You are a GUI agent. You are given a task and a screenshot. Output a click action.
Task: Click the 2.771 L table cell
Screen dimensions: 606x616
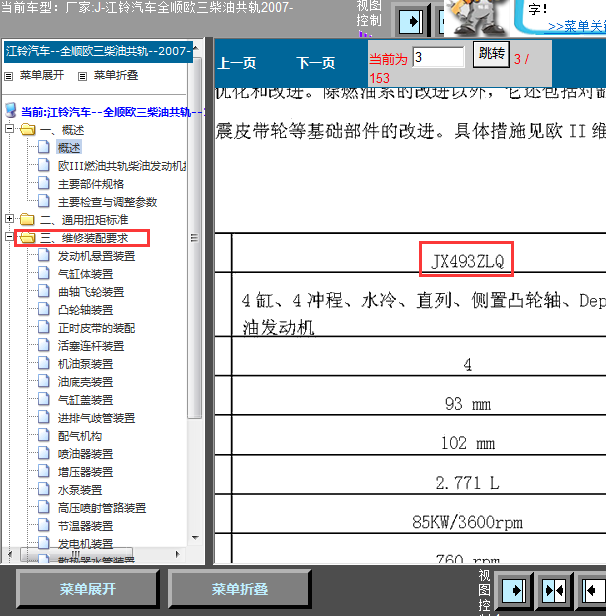(x=467, y=482)
